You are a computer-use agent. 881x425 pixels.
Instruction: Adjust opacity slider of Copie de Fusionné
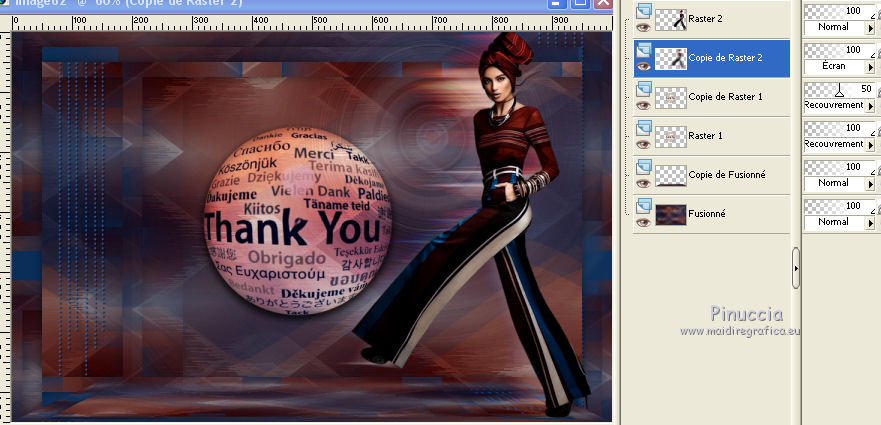click(840, 168)
